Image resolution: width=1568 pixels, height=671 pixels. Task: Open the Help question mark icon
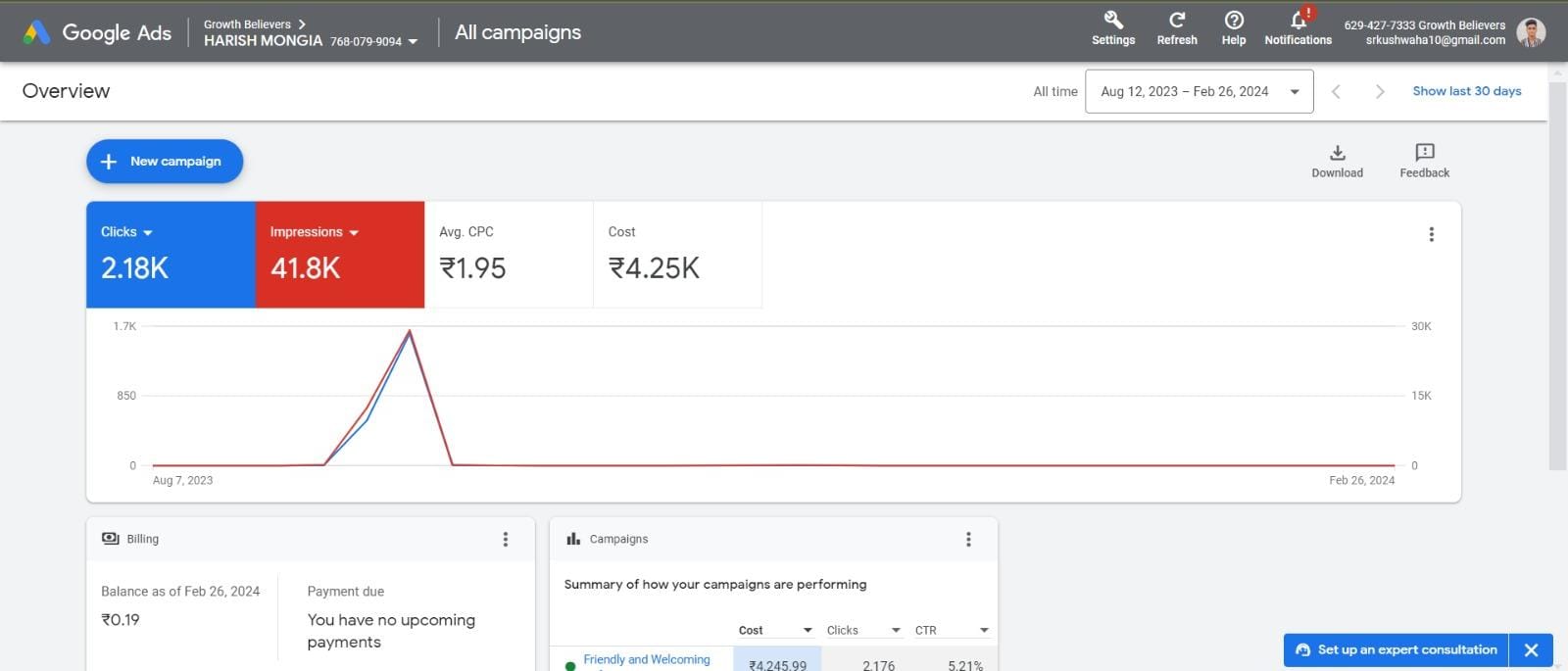point(1234,22)
